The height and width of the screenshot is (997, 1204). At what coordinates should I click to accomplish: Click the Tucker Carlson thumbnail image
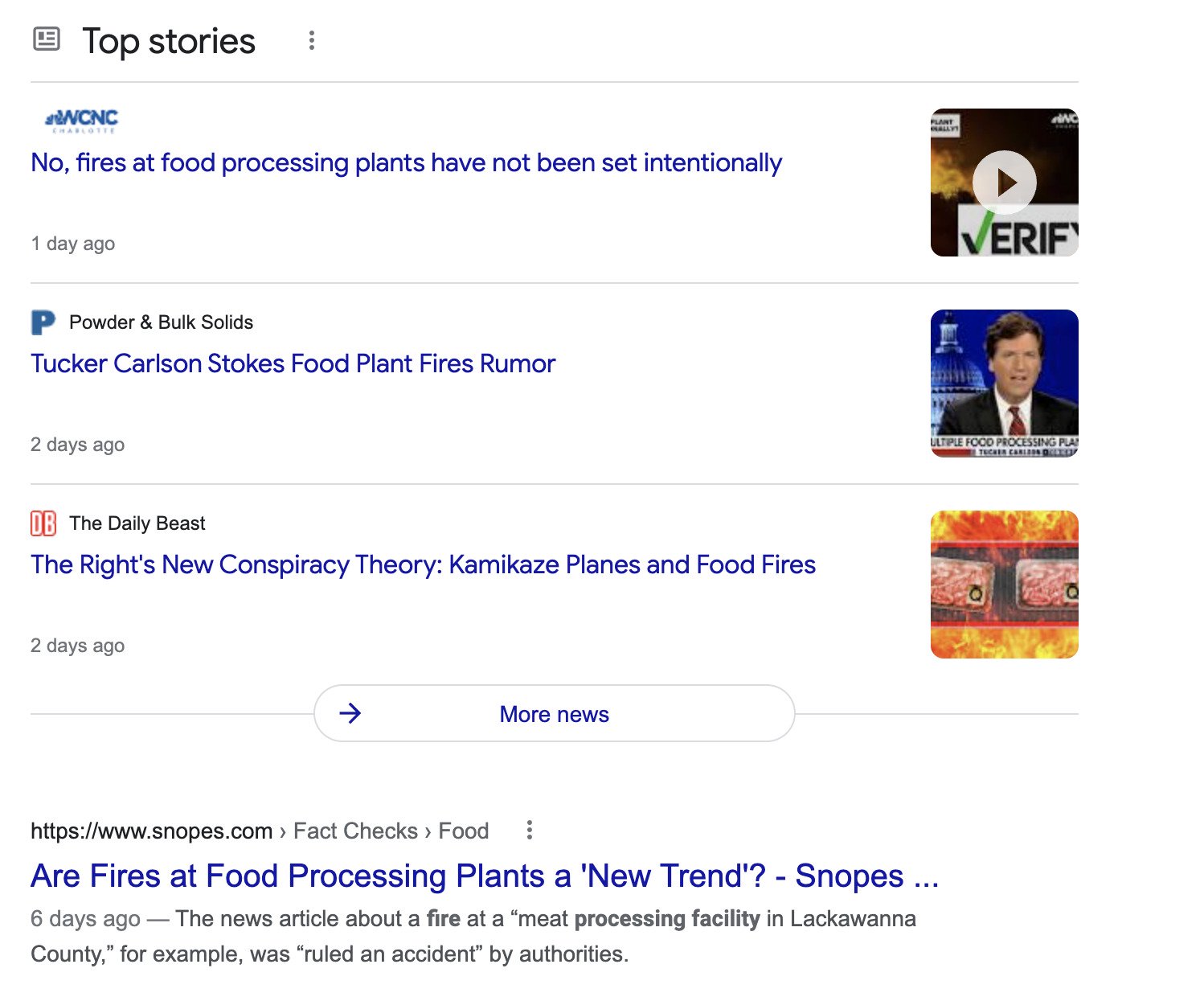pyautogui.click(x=1004, y=384)
